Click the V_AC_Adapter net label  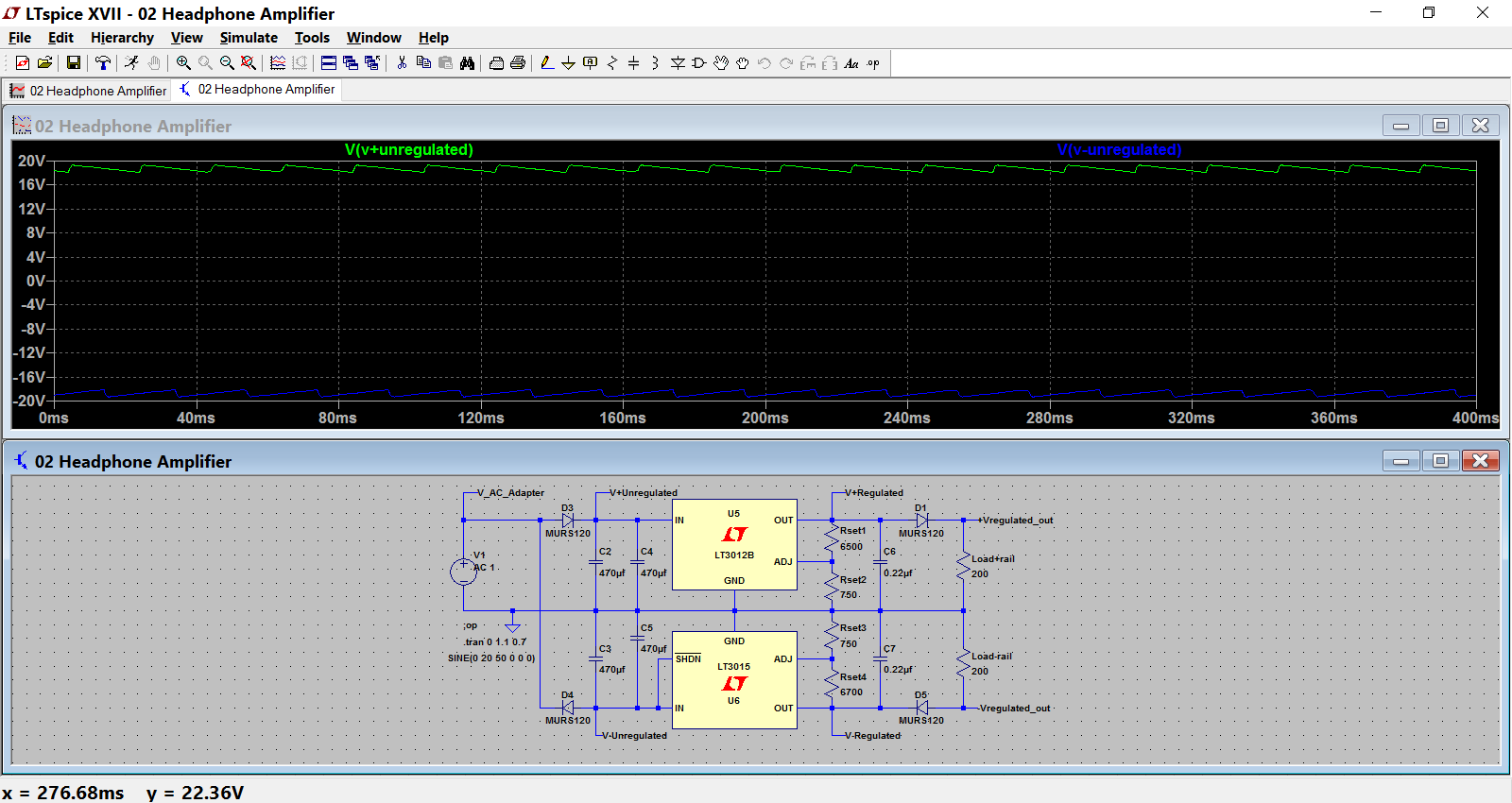tap(510, 493)
